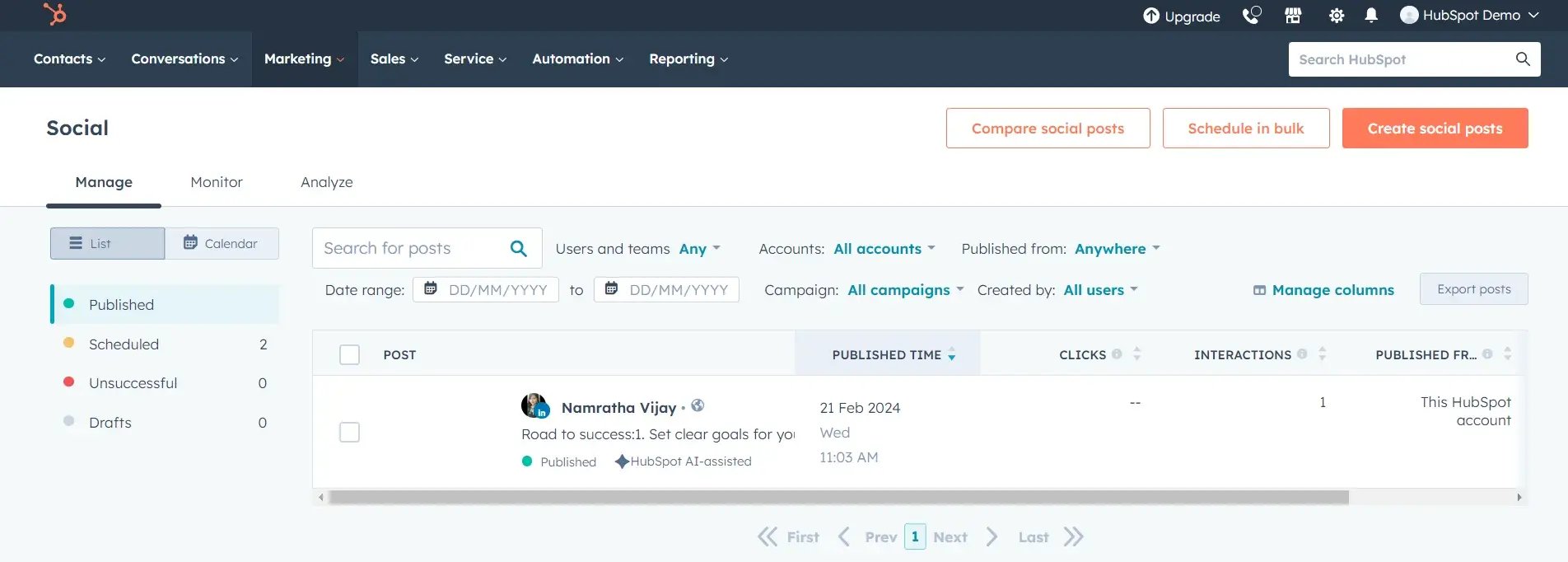1568x562 pixels.
Task: Open the HubSpot Demo account dropdown
Action: (1470, 16)
